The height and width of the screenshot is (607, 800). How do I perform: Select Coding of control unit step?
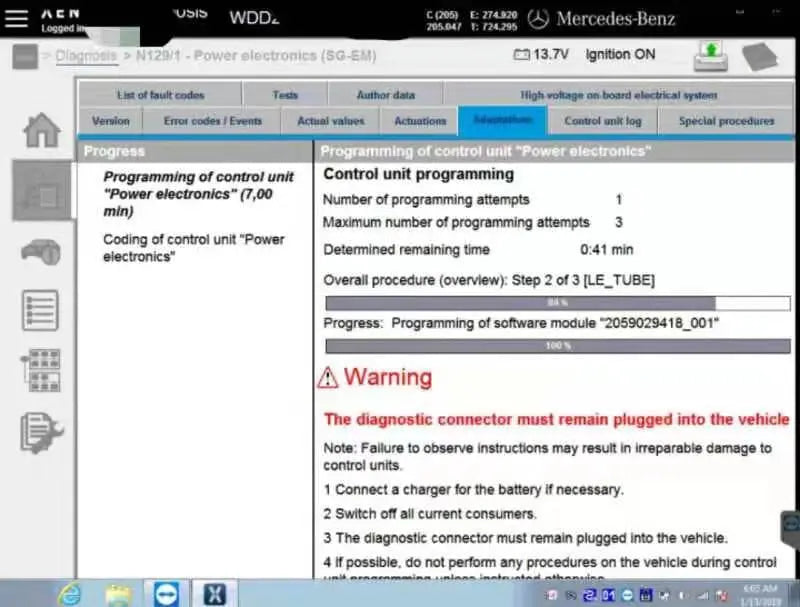pos(193,248)
